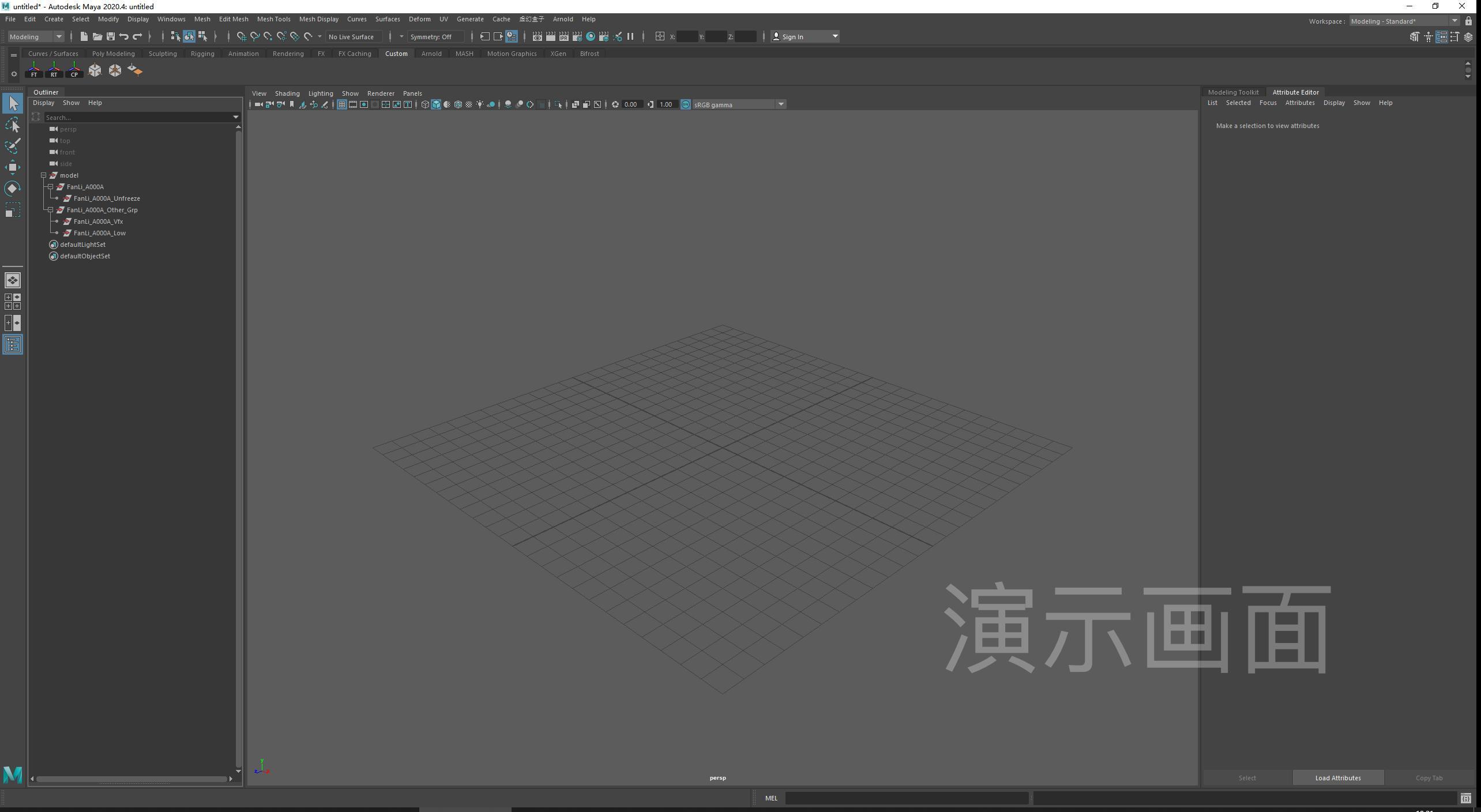The width and height of the screenshot is (1481, 812).
Task: Click the MEL command input field
Action: pos(907,798)
